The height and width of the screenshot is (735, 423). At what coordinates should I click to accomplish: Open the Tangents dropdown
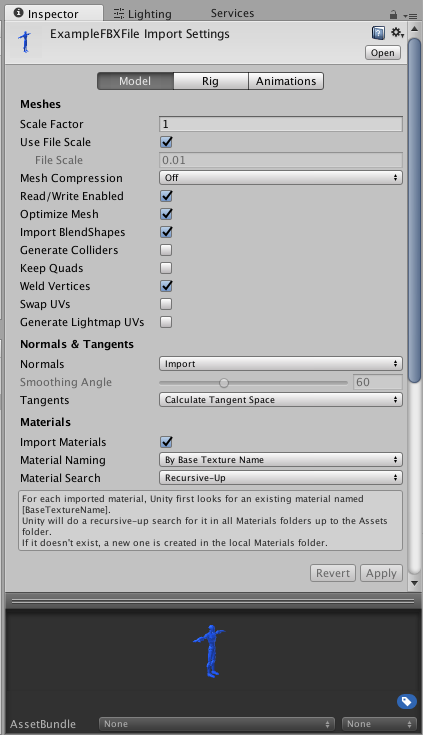(280, 400)
